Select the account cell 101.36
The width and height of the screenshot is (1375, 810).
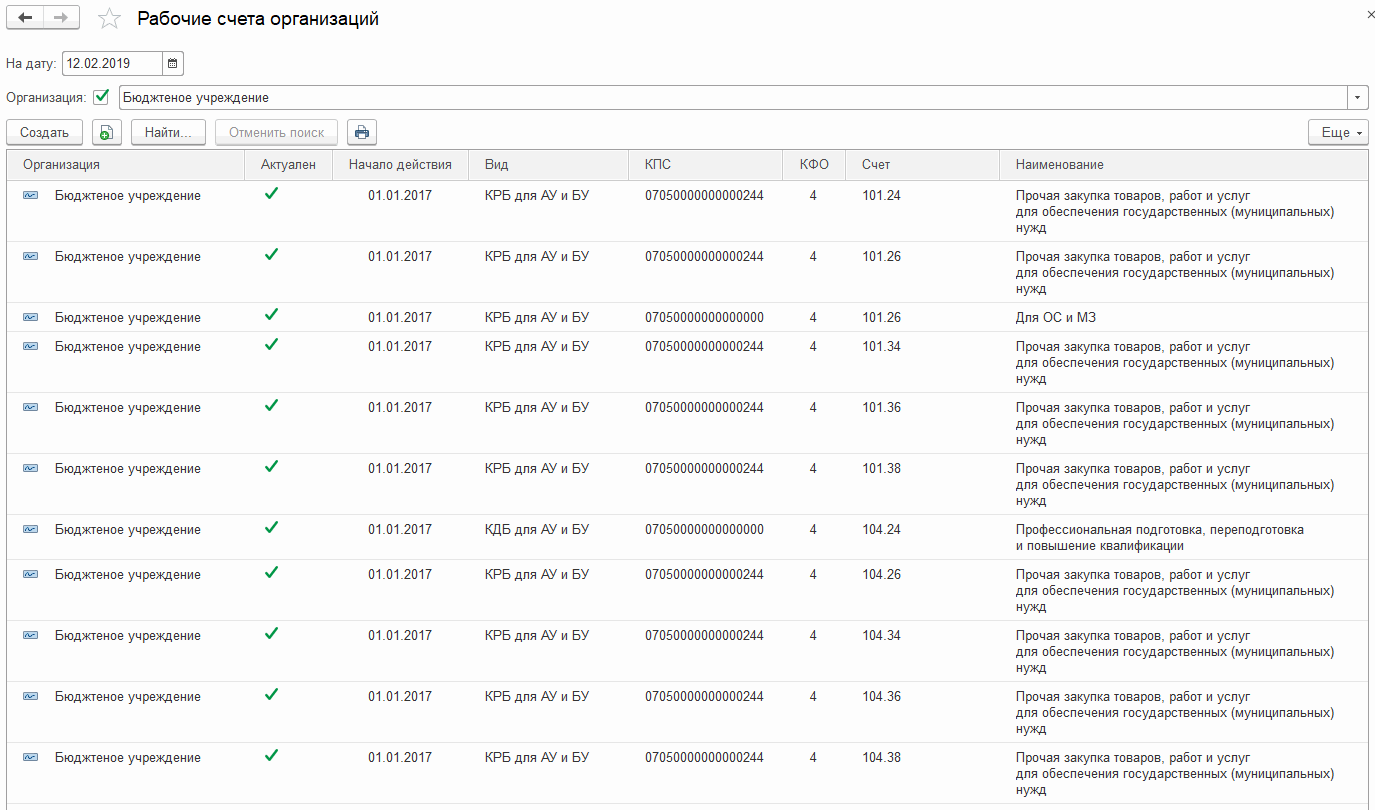pos(882,408)
